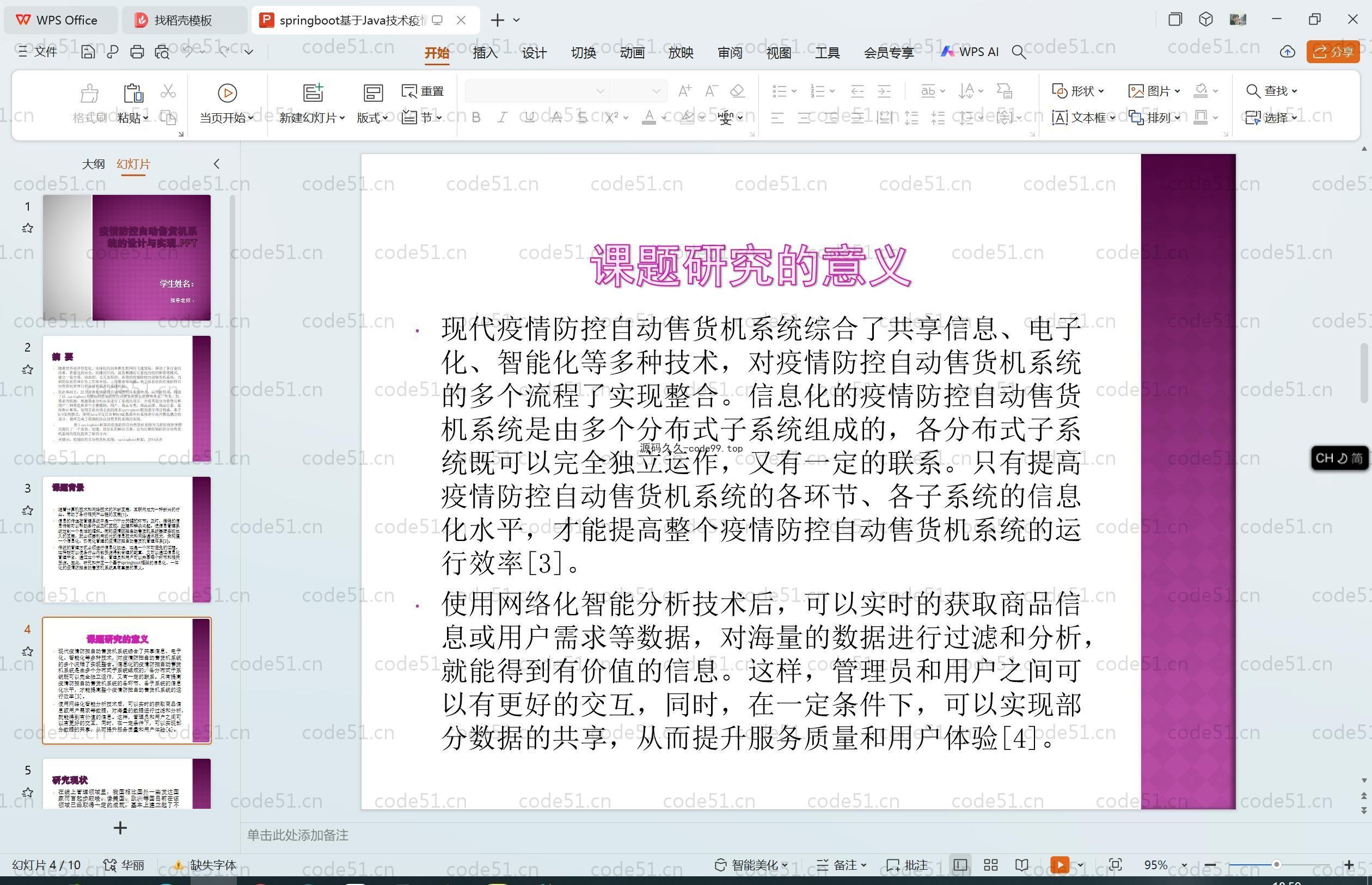1372x885 pixels.
Task: Open the Insert (插入) tab
Action: pos(485,53)
